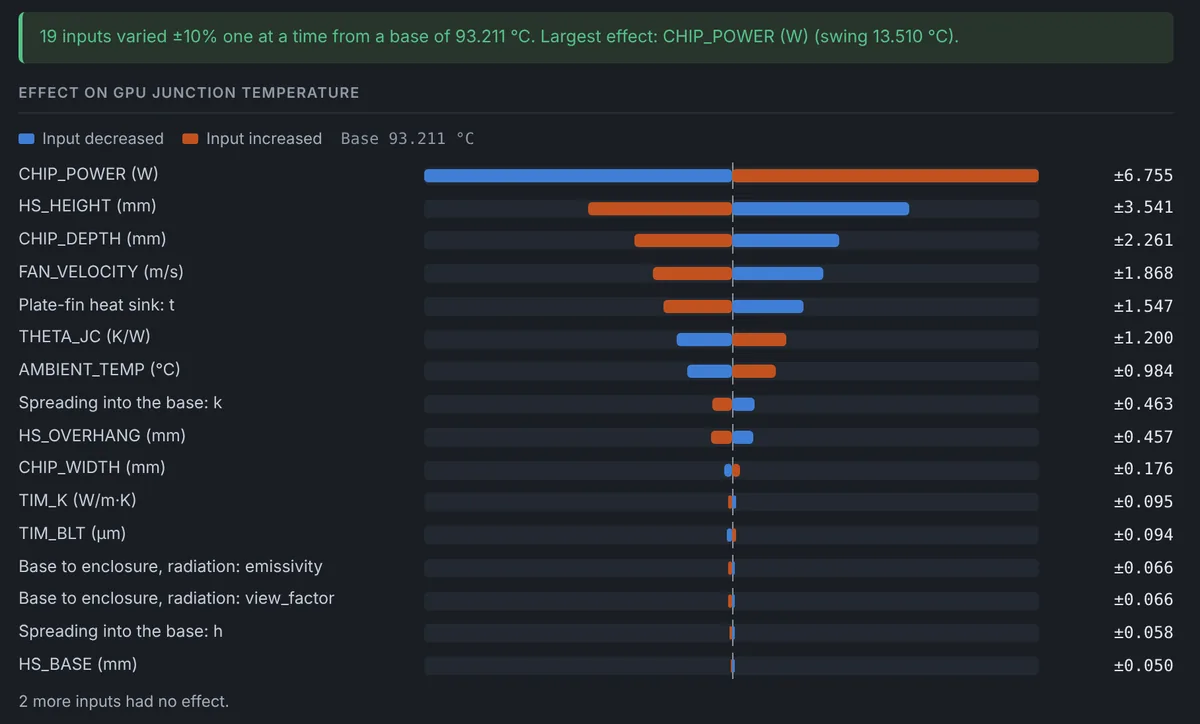The width and height of the screenshot is (1200, 724).
Task: Click the ±1.200 value
Action: point(1143,338)
